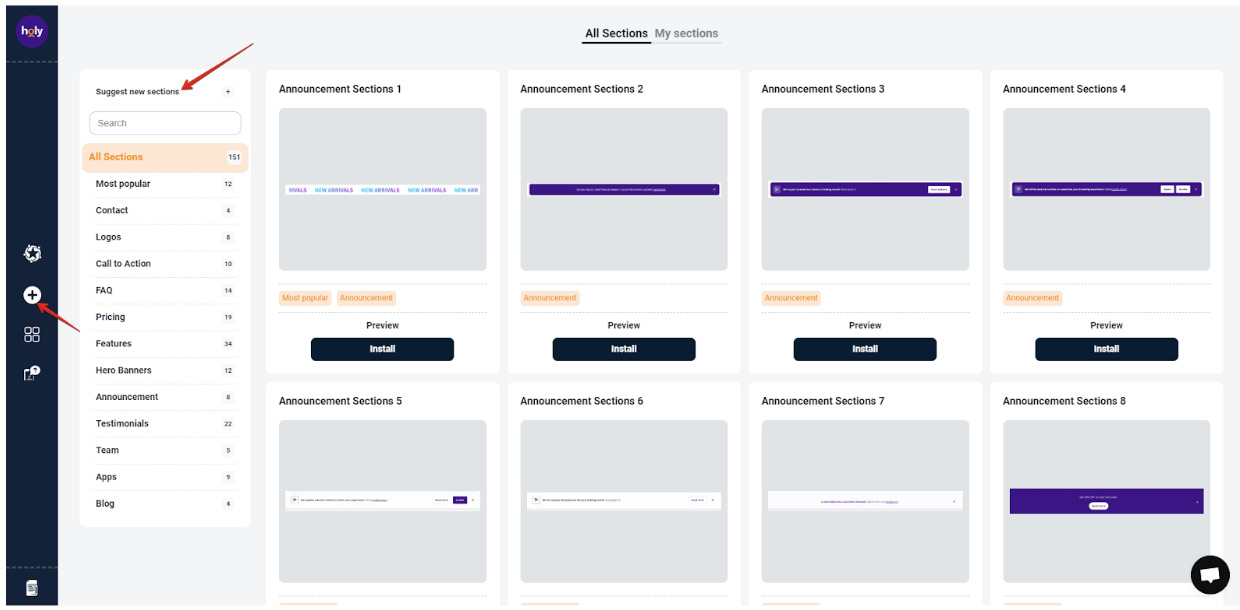Viewport: 1240px width, 610px height.
Task: Select the Hero Banners category
Action: 165,370
